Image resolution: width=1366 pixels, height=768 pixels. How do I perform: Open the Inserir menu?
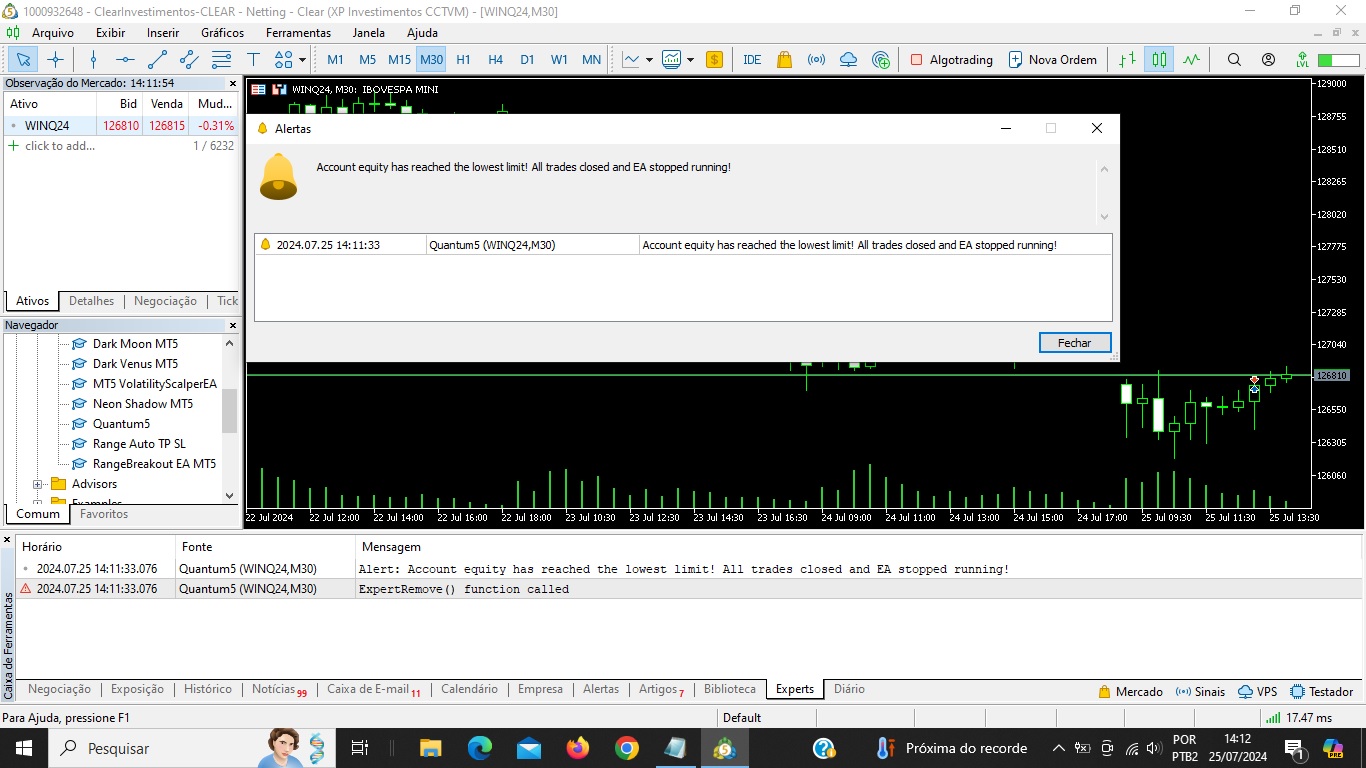click(163, 33)
